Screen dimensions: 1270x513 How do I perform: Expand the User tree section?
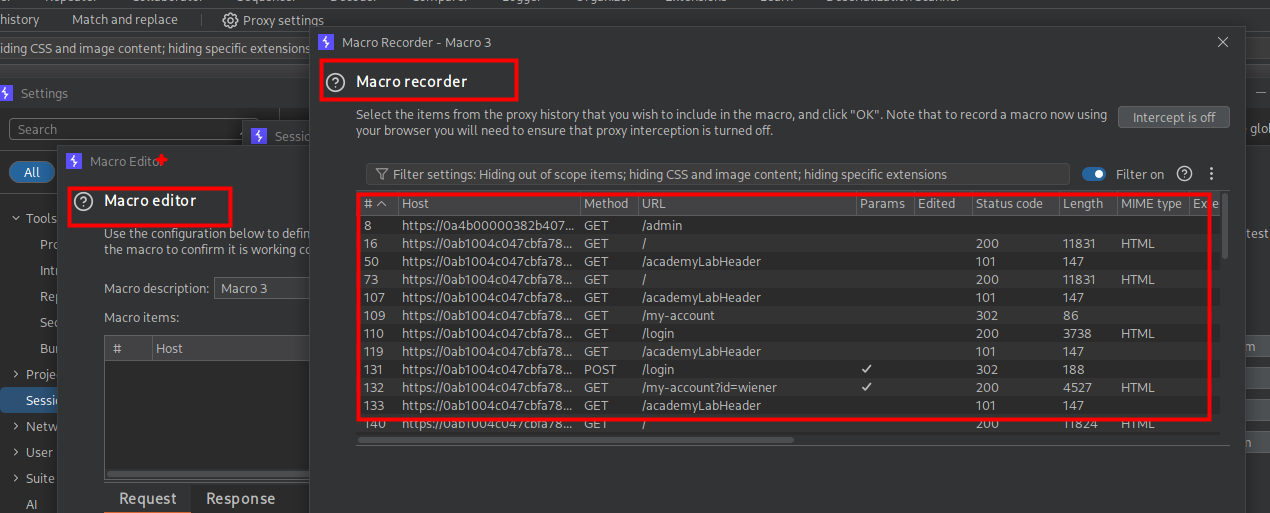click(15, 453)
